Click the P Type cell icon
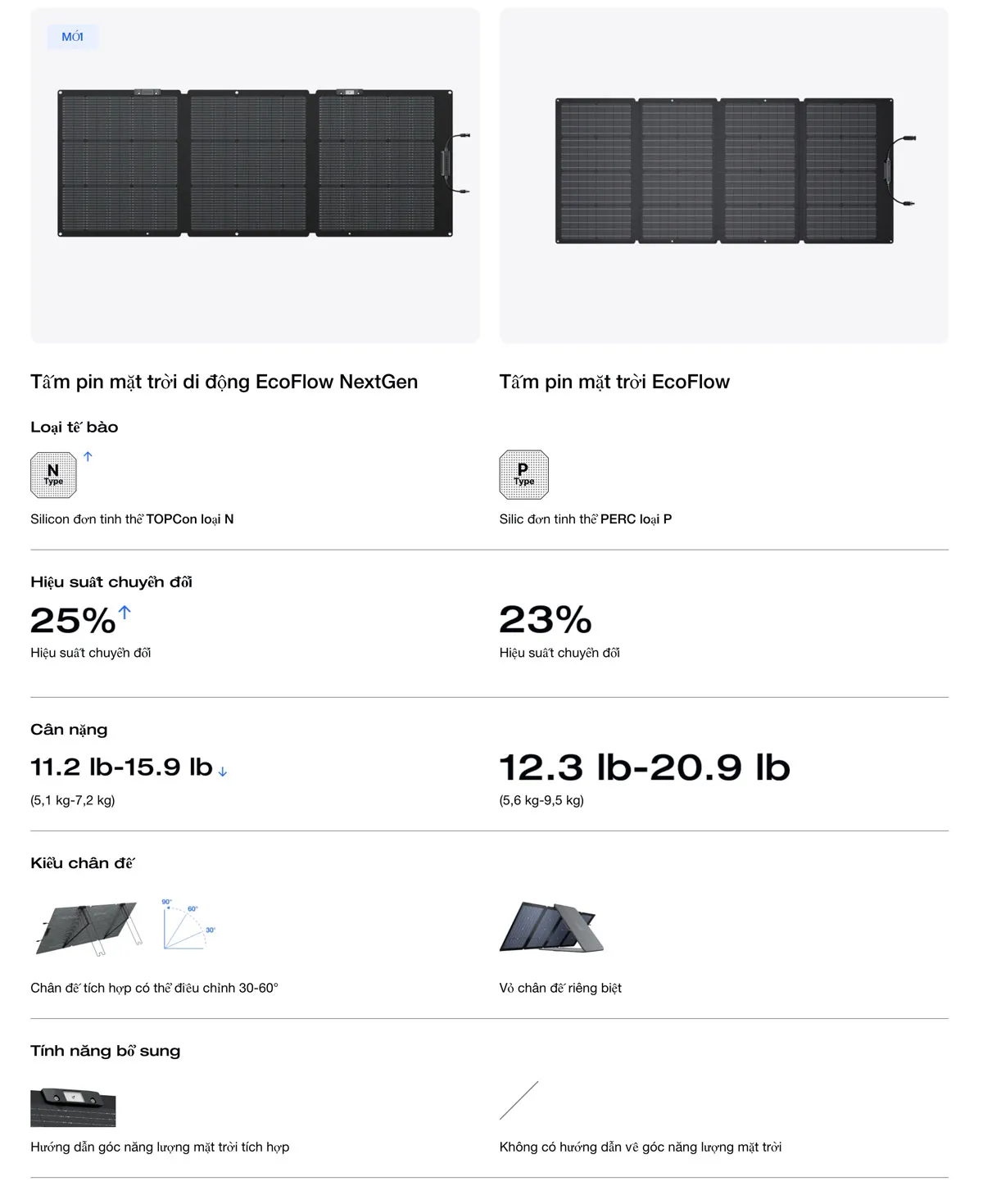This screenshot has width=983, height=1204. tap(523, 475)
